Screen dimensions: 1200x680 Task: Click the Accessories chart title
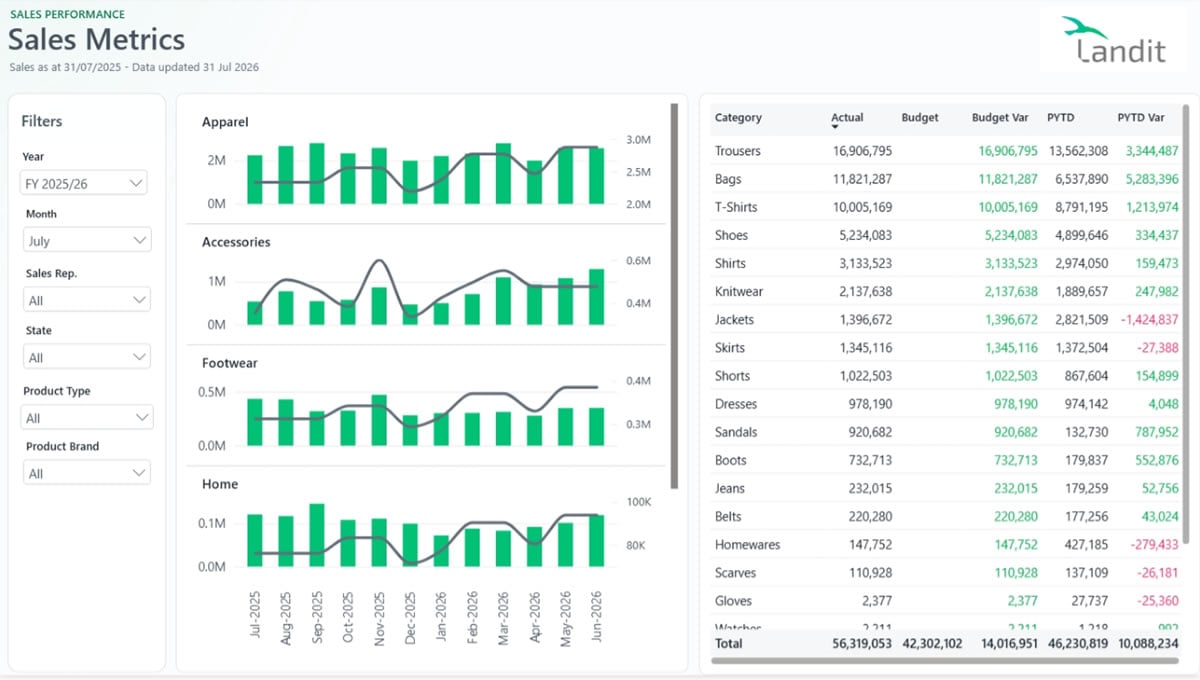point(236,242)
